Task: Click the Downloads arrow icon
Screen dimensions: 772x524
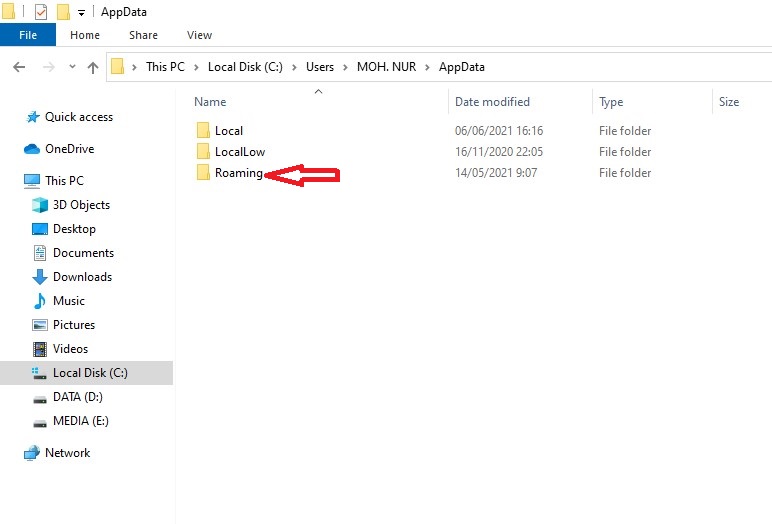Action: pos(40,277)
